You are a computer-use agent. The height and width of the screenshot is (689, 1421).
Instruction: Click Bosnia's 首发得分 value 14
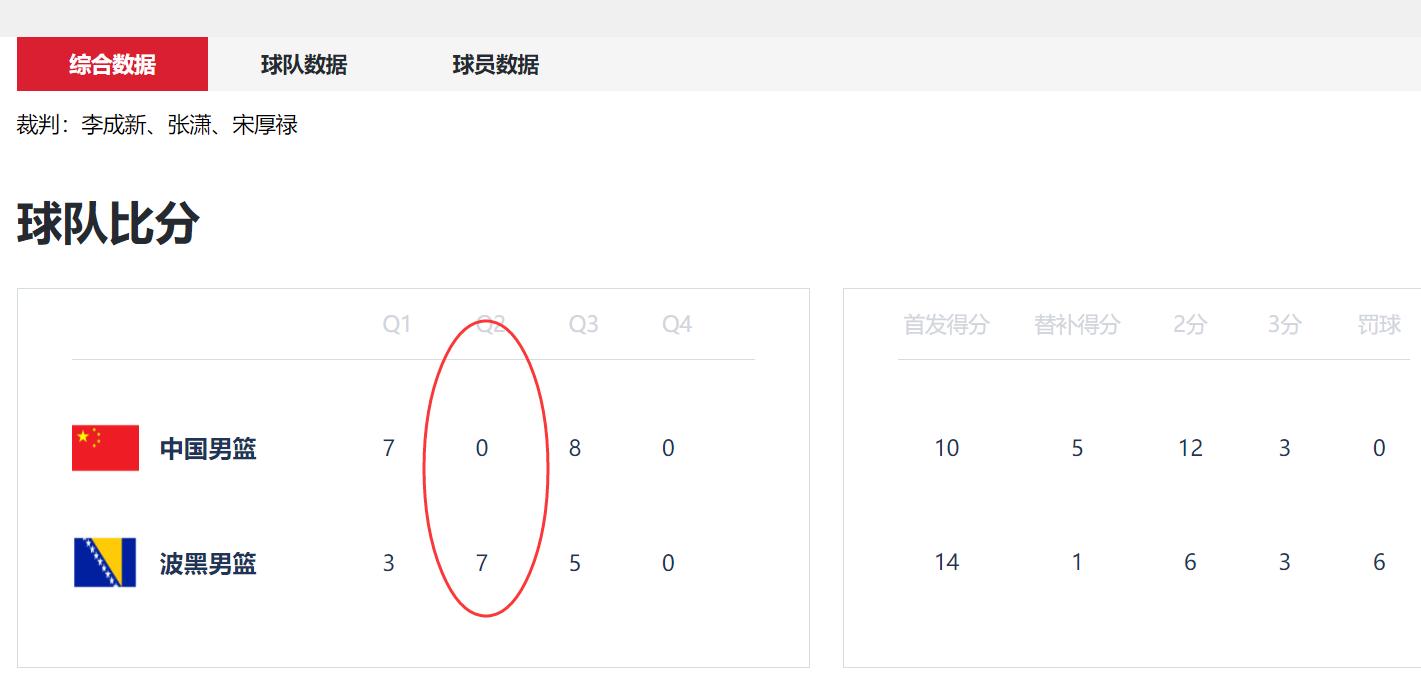(947, 563)
